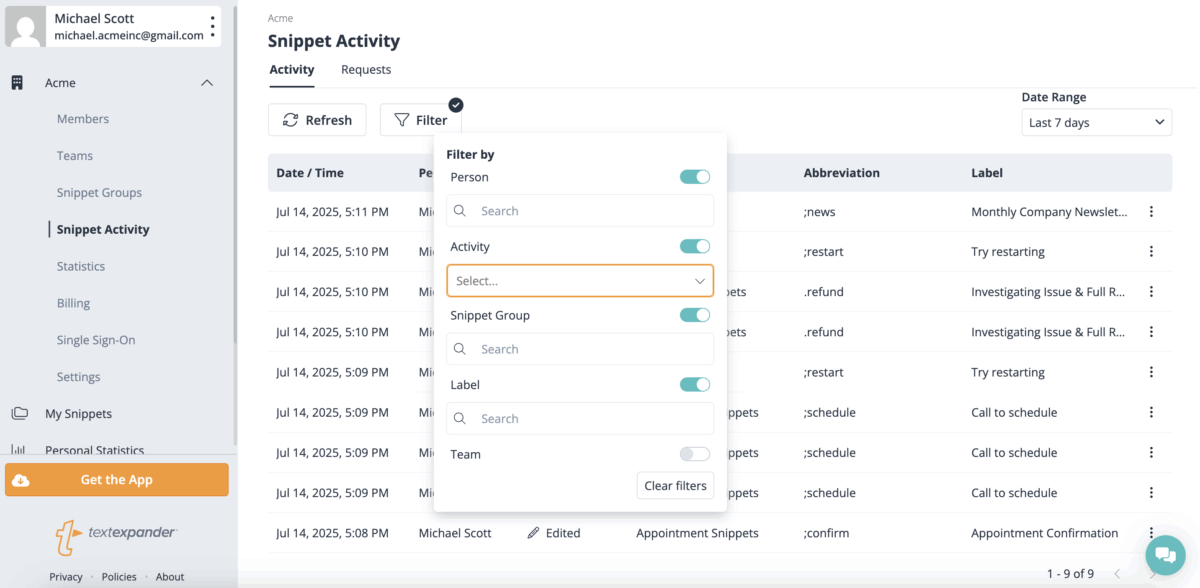Open the About link
Image resolution: width=1200 pixels, height=588 pixels.
point(170,577)
